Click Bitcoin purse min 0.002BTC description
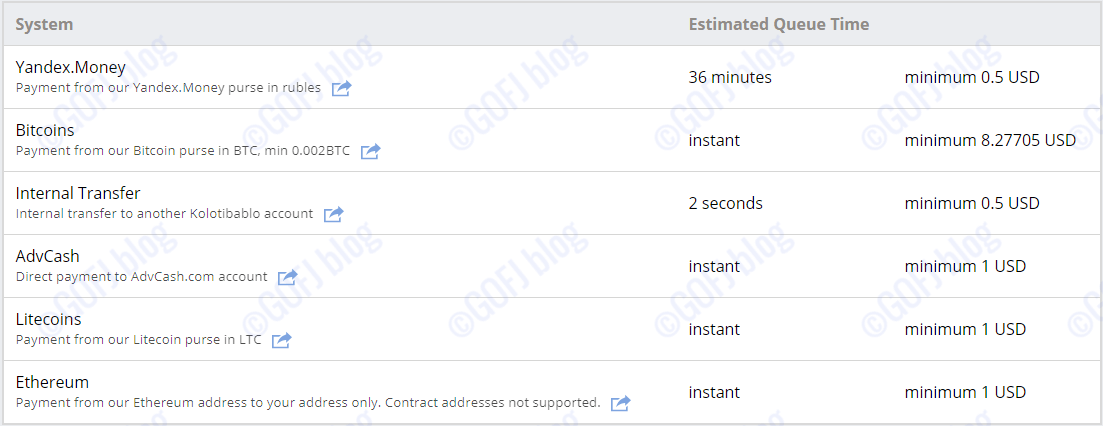Viewport: 1103px width, 426px height. coord(183,151)
